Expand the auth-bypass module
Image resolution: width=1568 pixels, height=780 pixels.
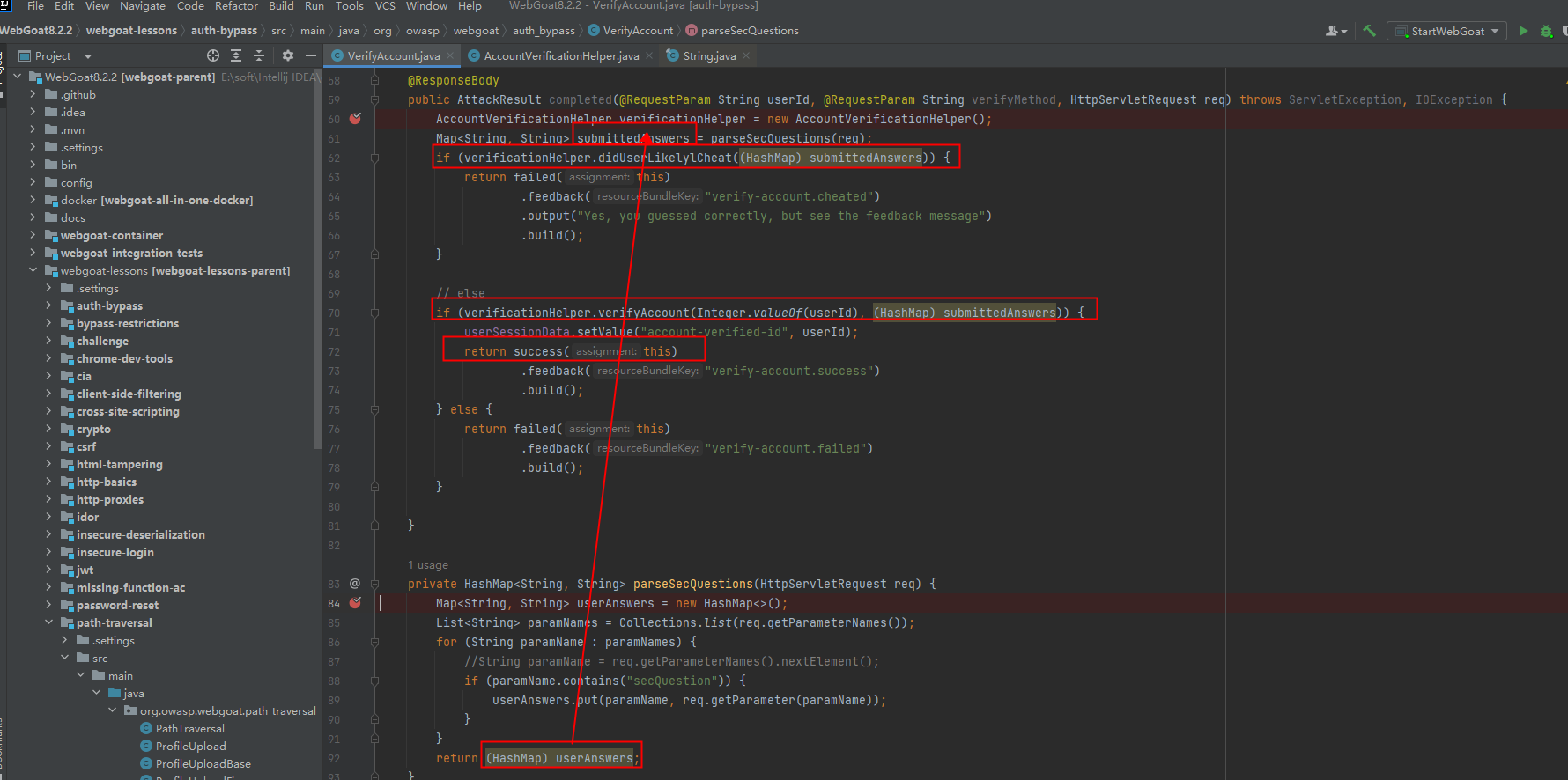pyautogui.click(x=49, y=305)
